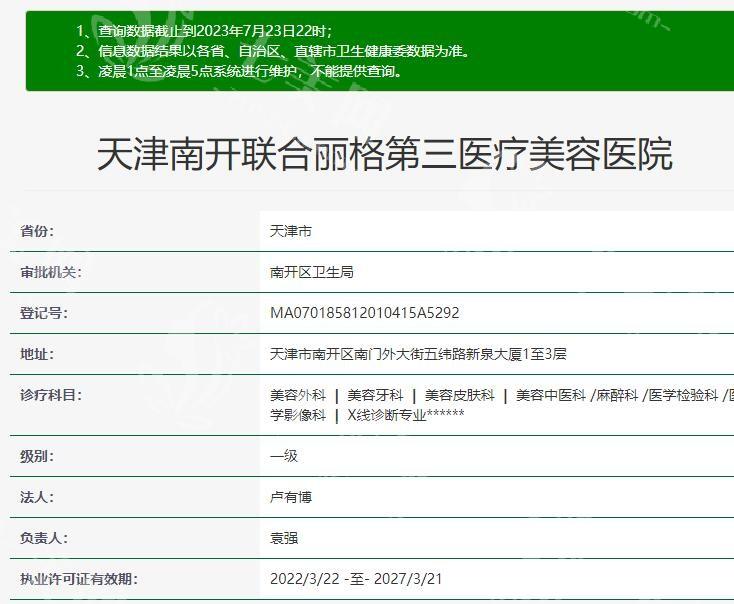Viewport: 734px width, 604px height.
Task: Click the 省份 label
Action: (x=37, y=231)
